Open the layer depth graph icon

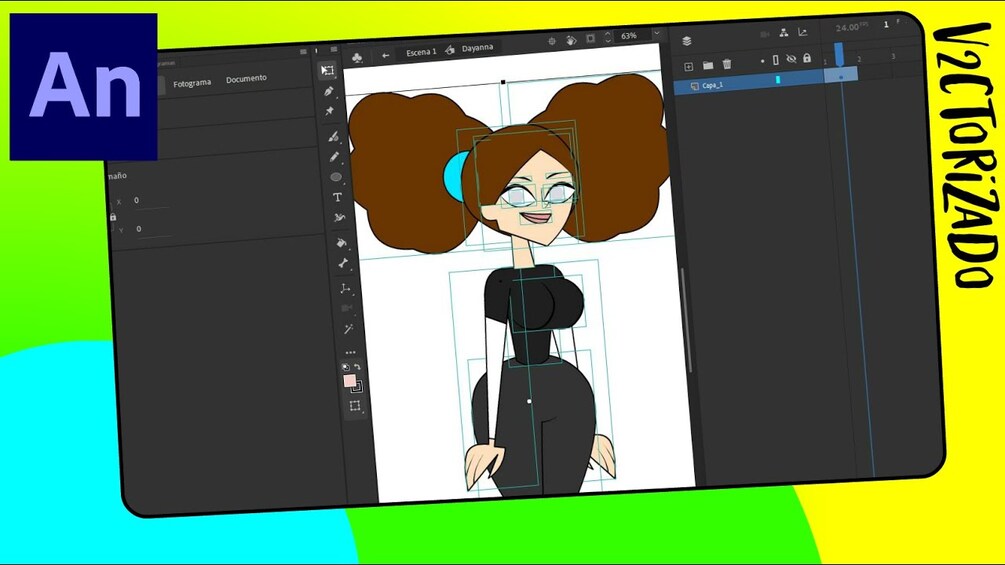pos(802,31)
